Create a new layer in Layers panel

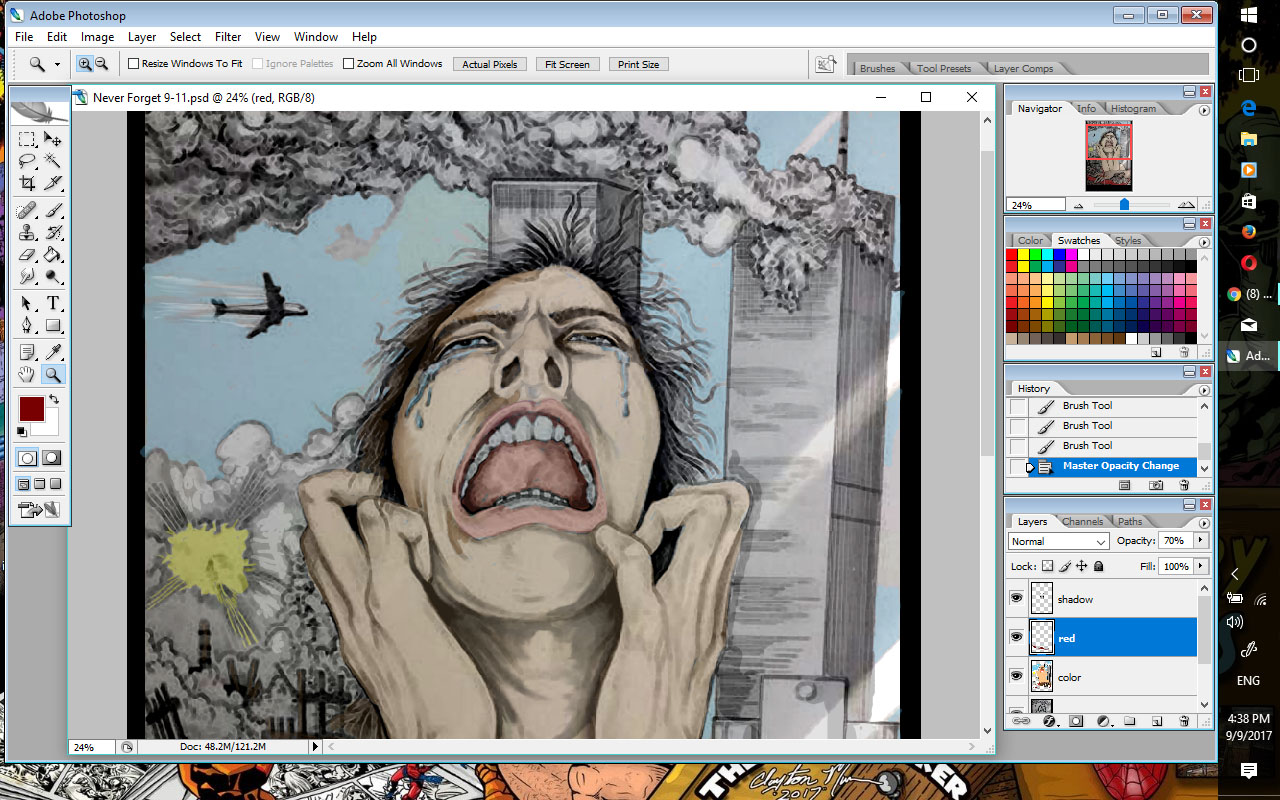[x=1157, y=721]
